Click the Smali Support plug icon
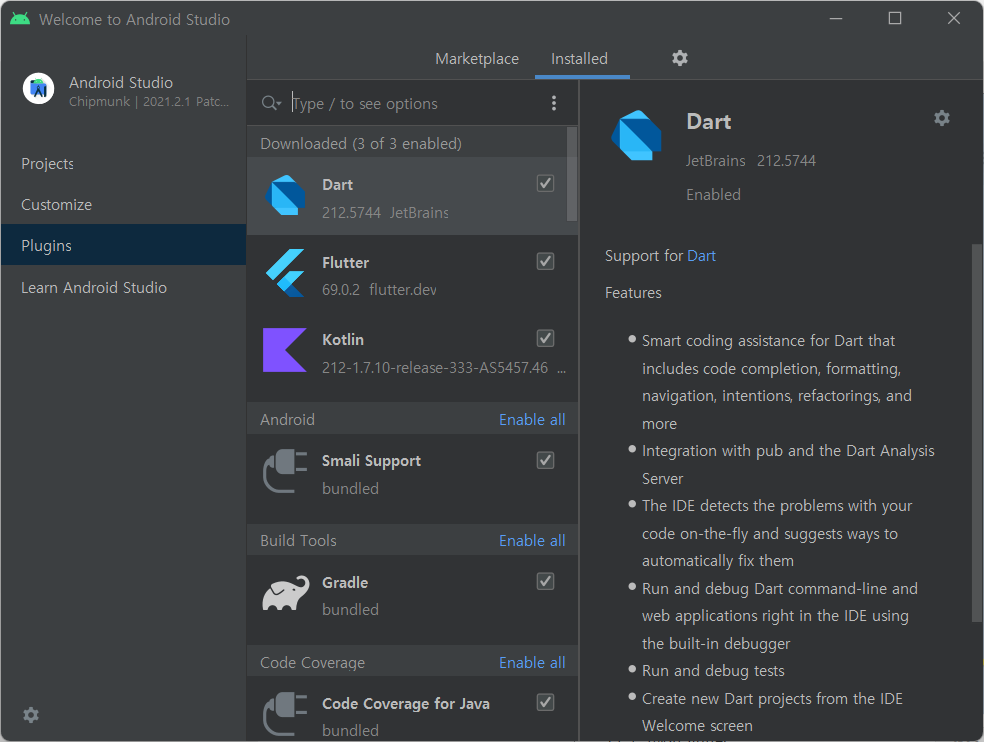Screen dimensions: 984x742 tap(285, 471)
